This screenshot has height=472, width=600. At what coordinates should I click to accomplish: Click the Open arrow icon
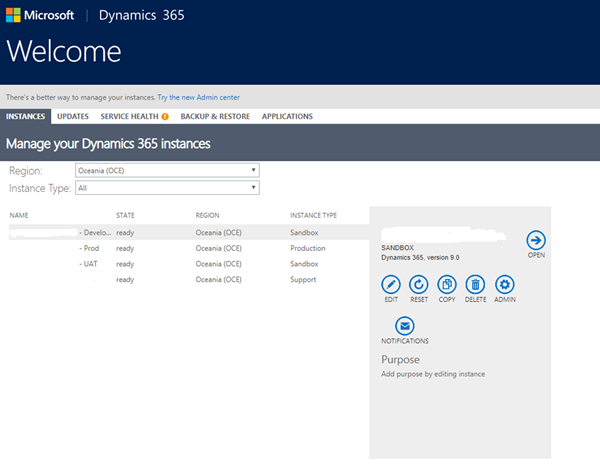click(536, 240)
